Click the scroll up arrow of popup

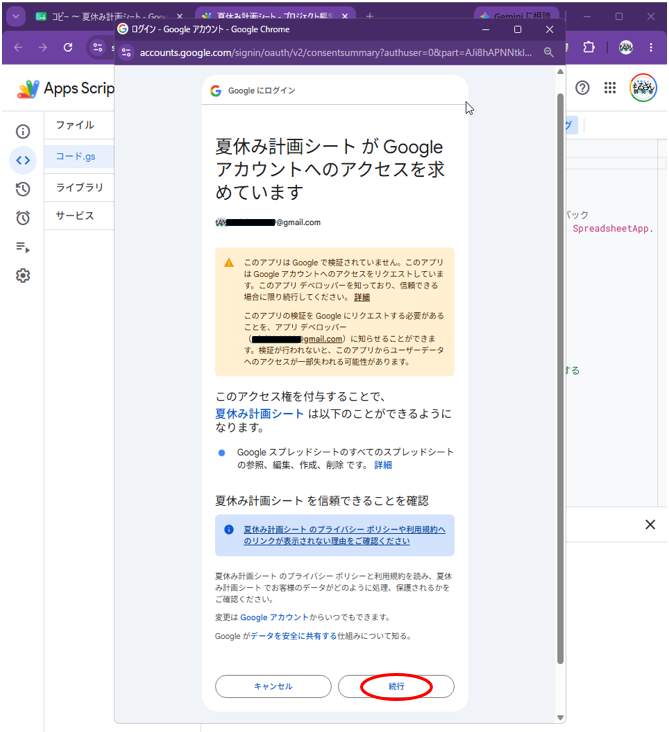[560, 71]
